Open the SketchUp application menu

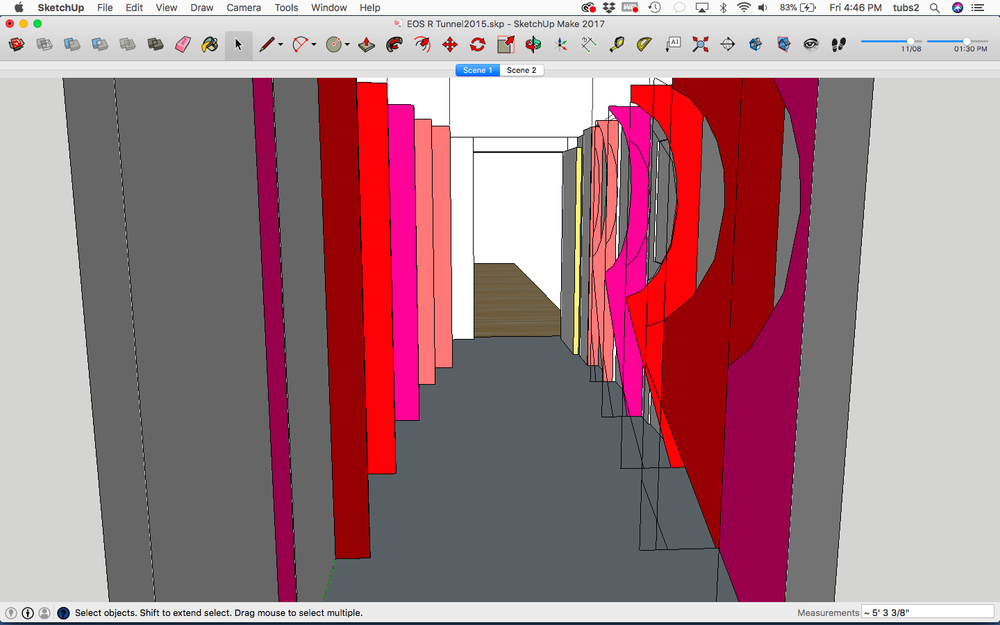point(61,8)
